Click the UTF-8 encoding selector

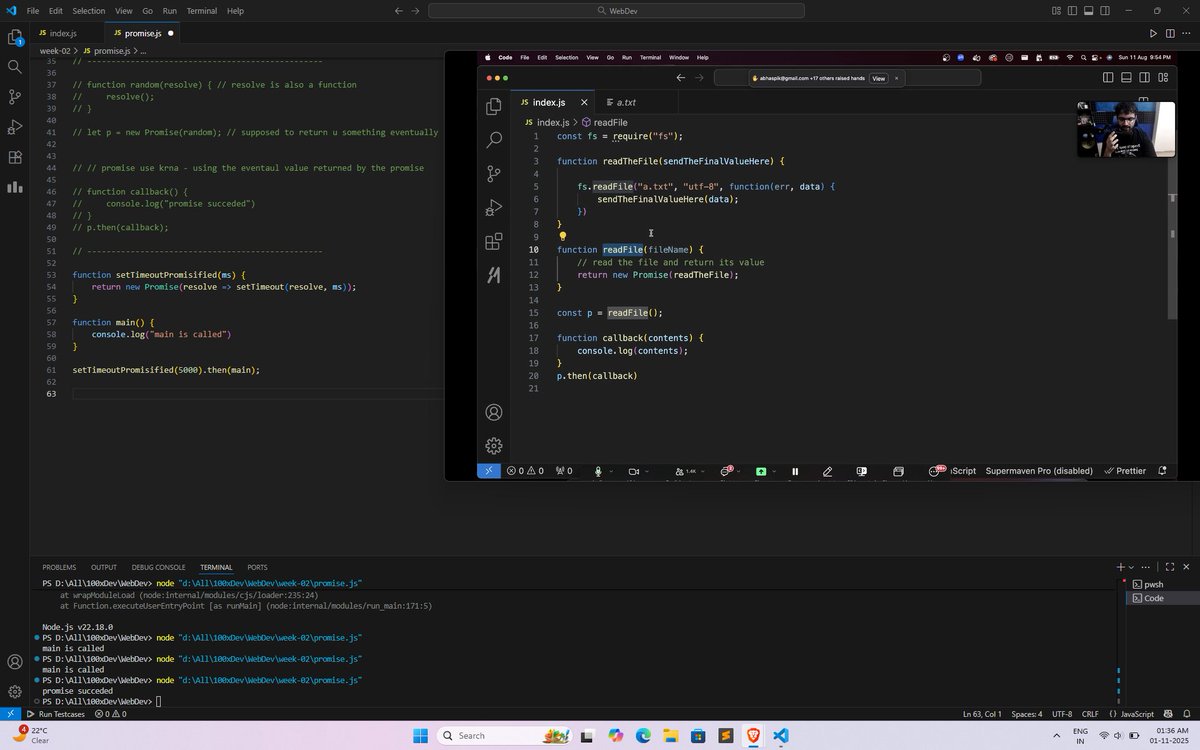pyautogui.click(x=1061, y=714)
